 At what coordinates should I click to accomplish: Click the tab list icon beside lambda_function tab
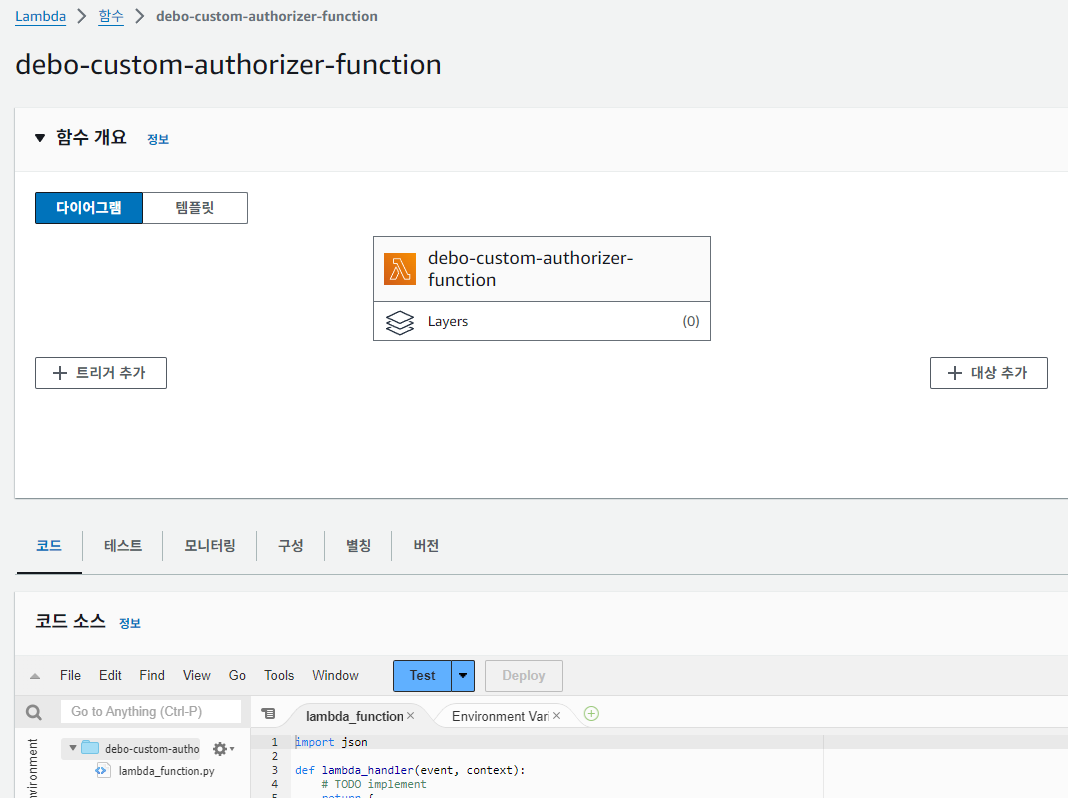268,714
